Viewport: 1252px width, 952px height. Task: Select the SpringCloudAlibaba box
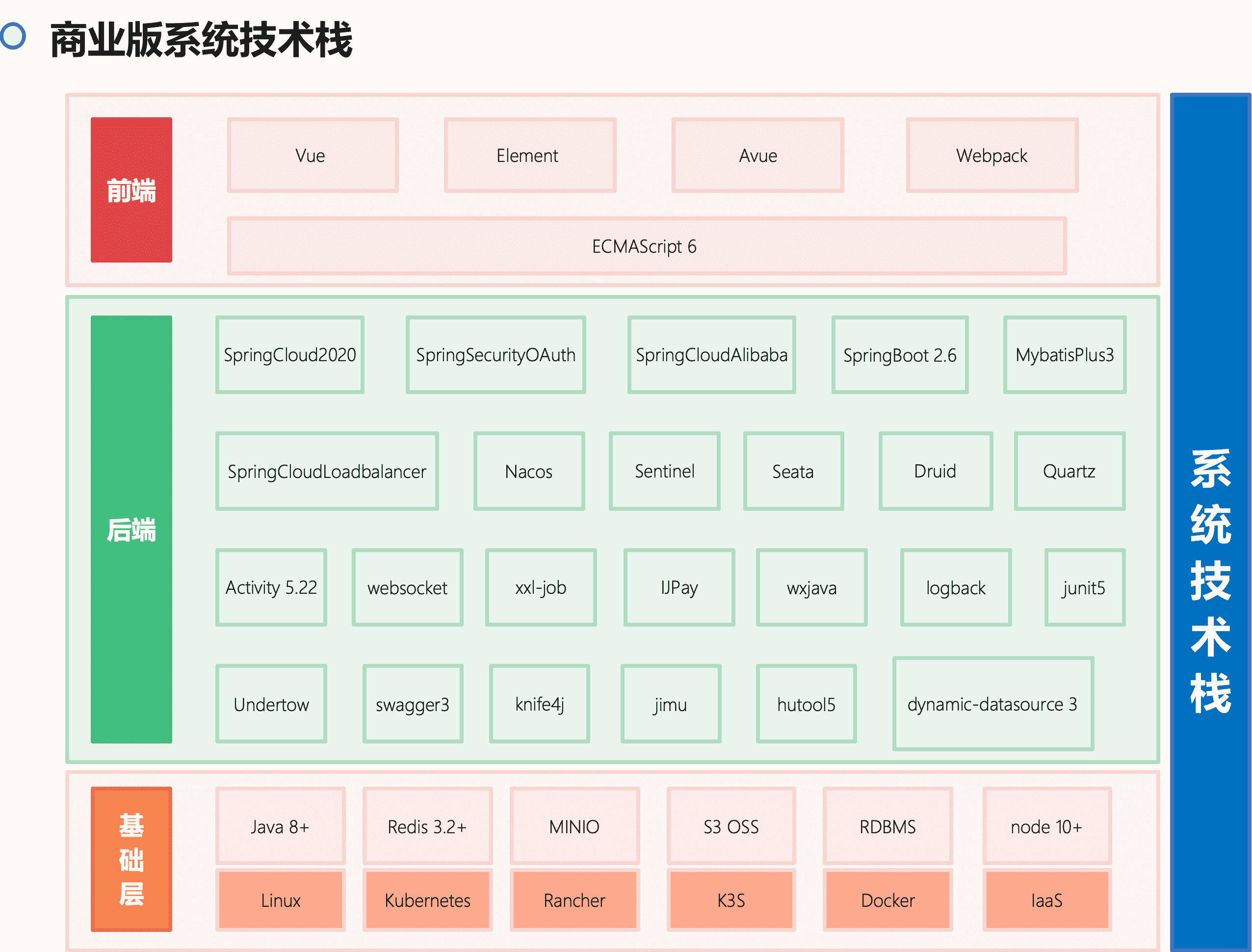click(711, 355)
